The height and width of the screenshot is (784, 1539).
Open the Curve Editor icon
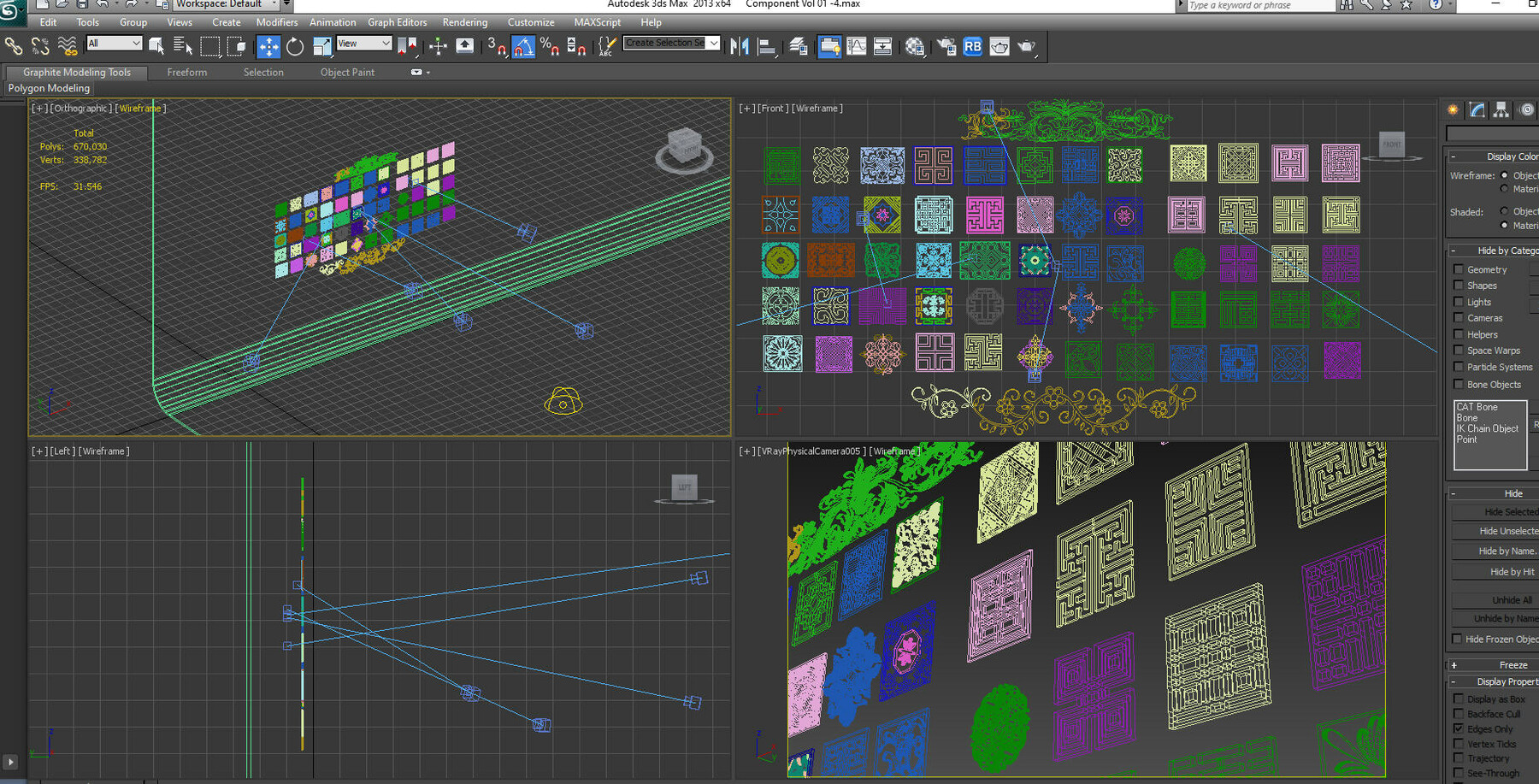coord(856,46)
